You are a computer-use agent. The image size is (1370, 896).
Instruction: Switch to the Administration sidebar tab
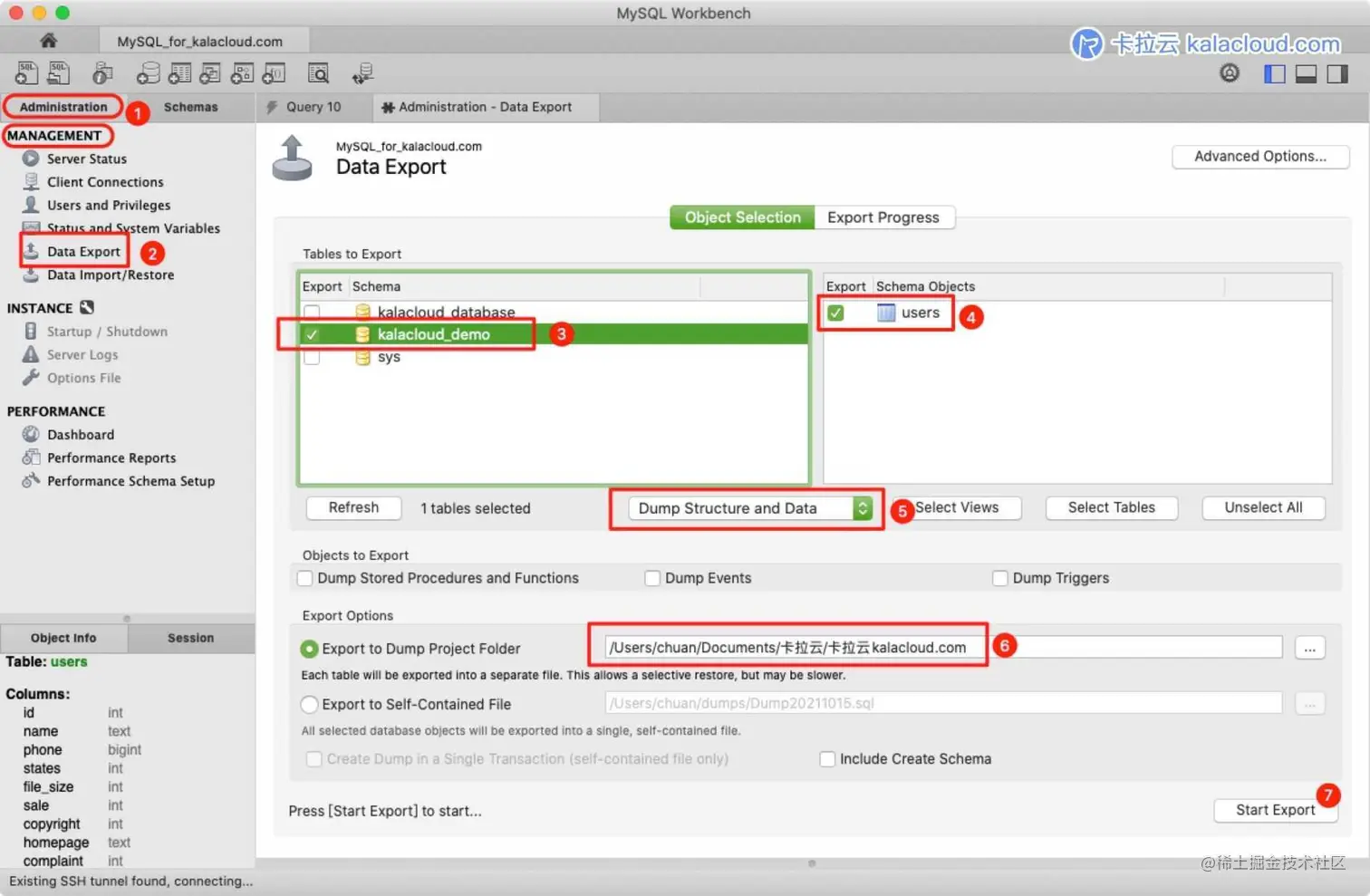[63, 107]
